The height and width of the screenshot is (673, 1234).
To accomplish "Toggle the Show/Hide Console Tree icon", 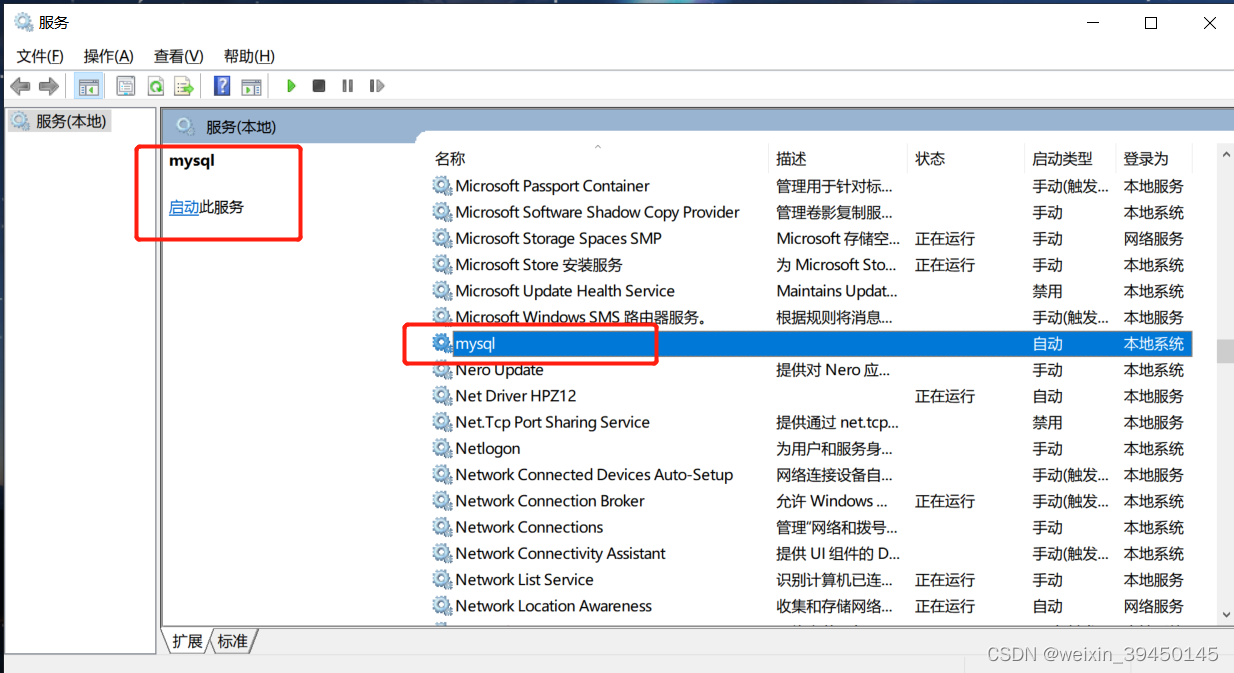I will (x=88, y=86).
